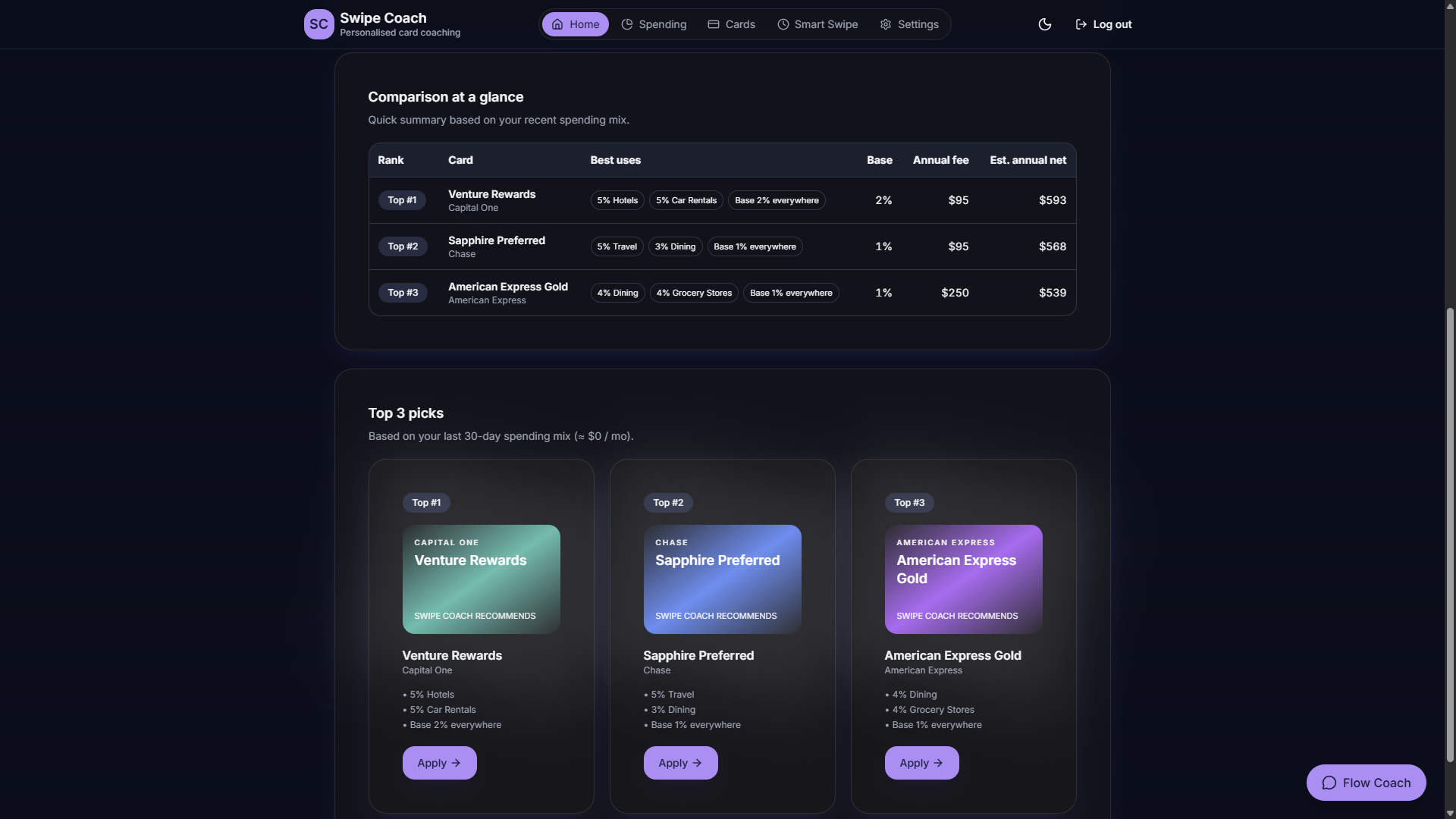Toggle dark mode moon icon
Viewport: 1456px width, 819px height.
point(1044,24)
